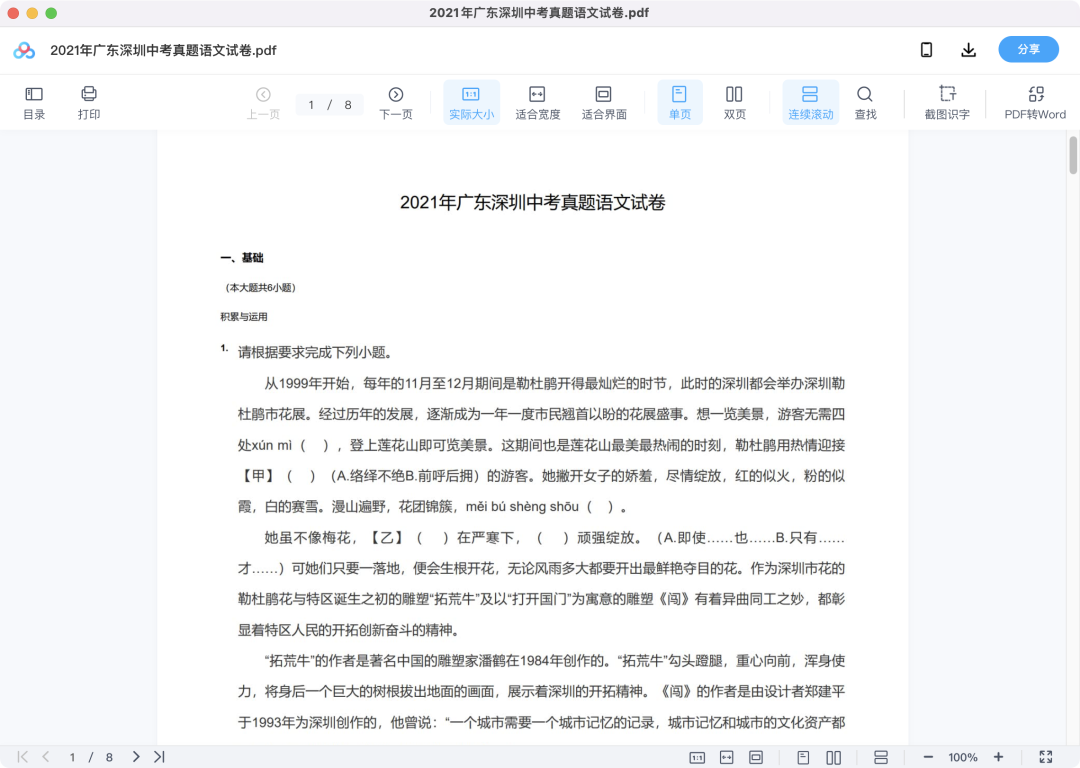Go to previous page in bottom bar
The image size is (1080, 768).
pyautogui.click(x=46, y=757)
